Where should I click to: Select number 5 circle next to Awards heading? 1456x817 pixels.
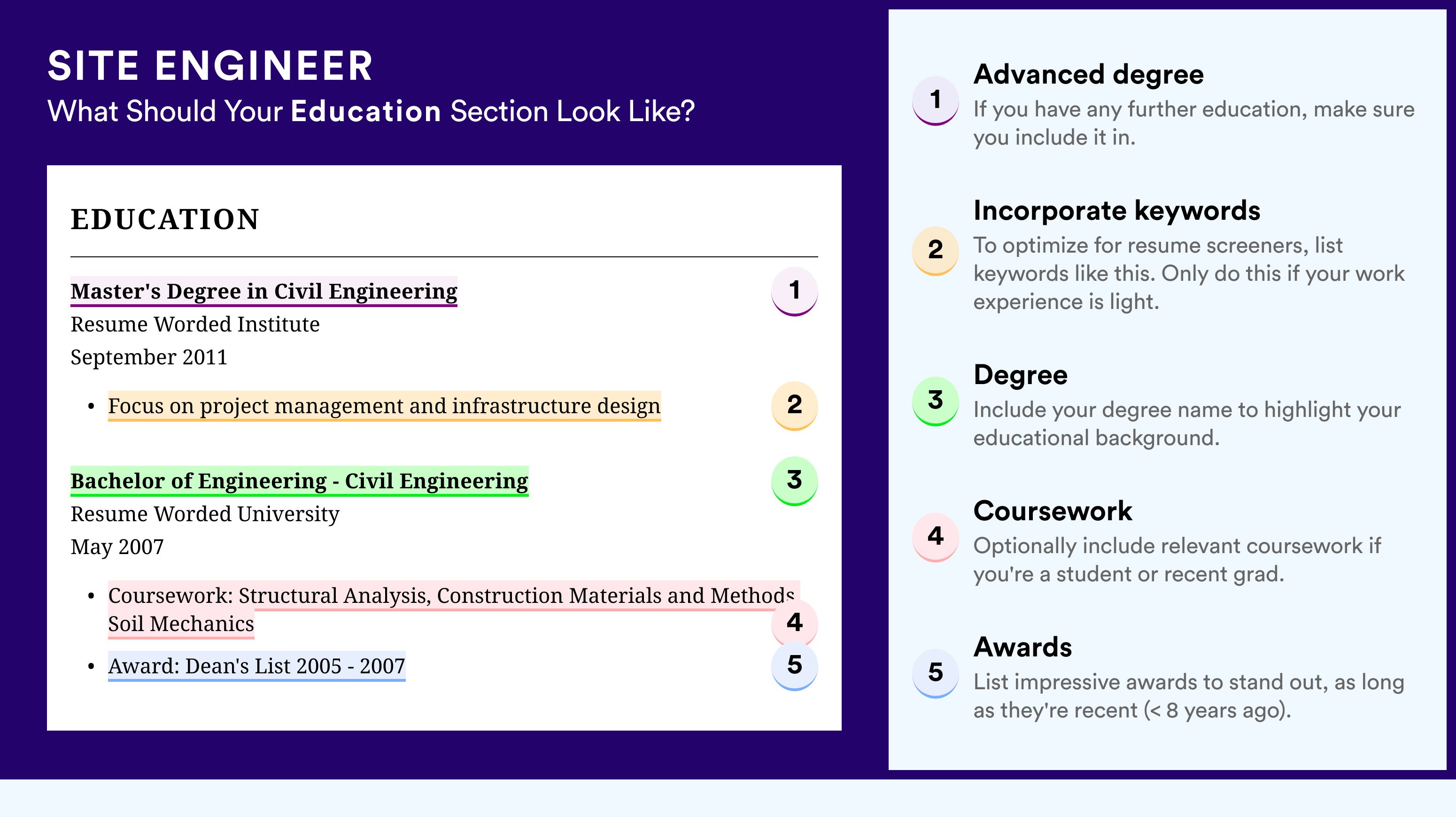coord(935,673)
